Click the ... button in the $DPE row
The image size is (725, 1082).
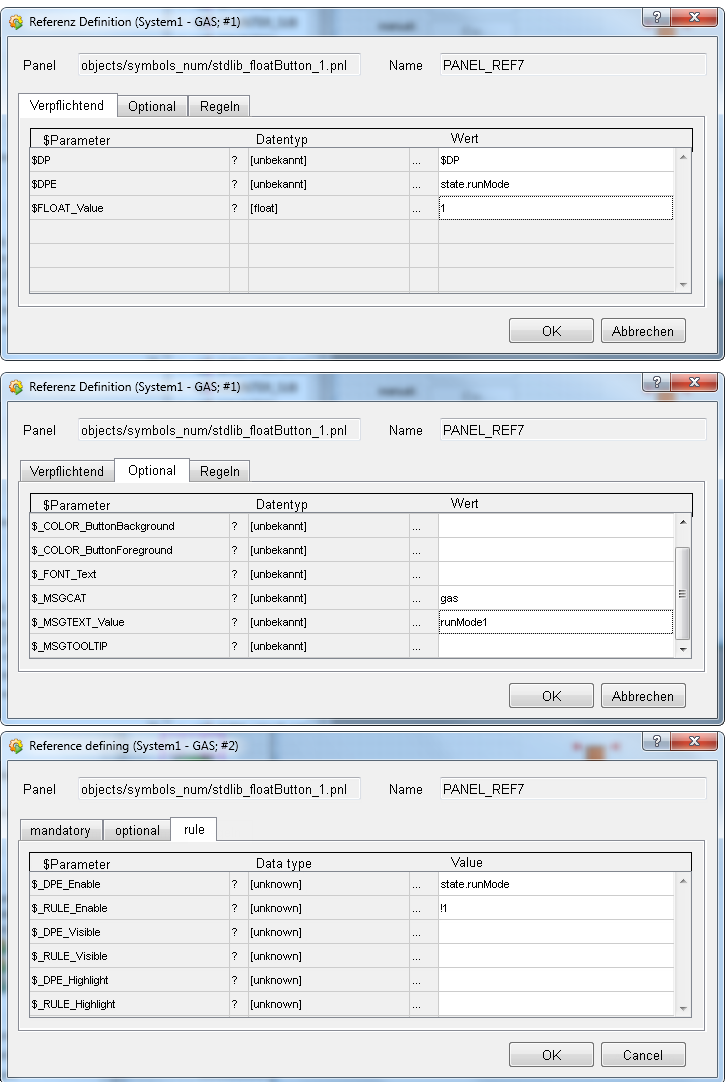pyautogui.click(x=424, y=184)
